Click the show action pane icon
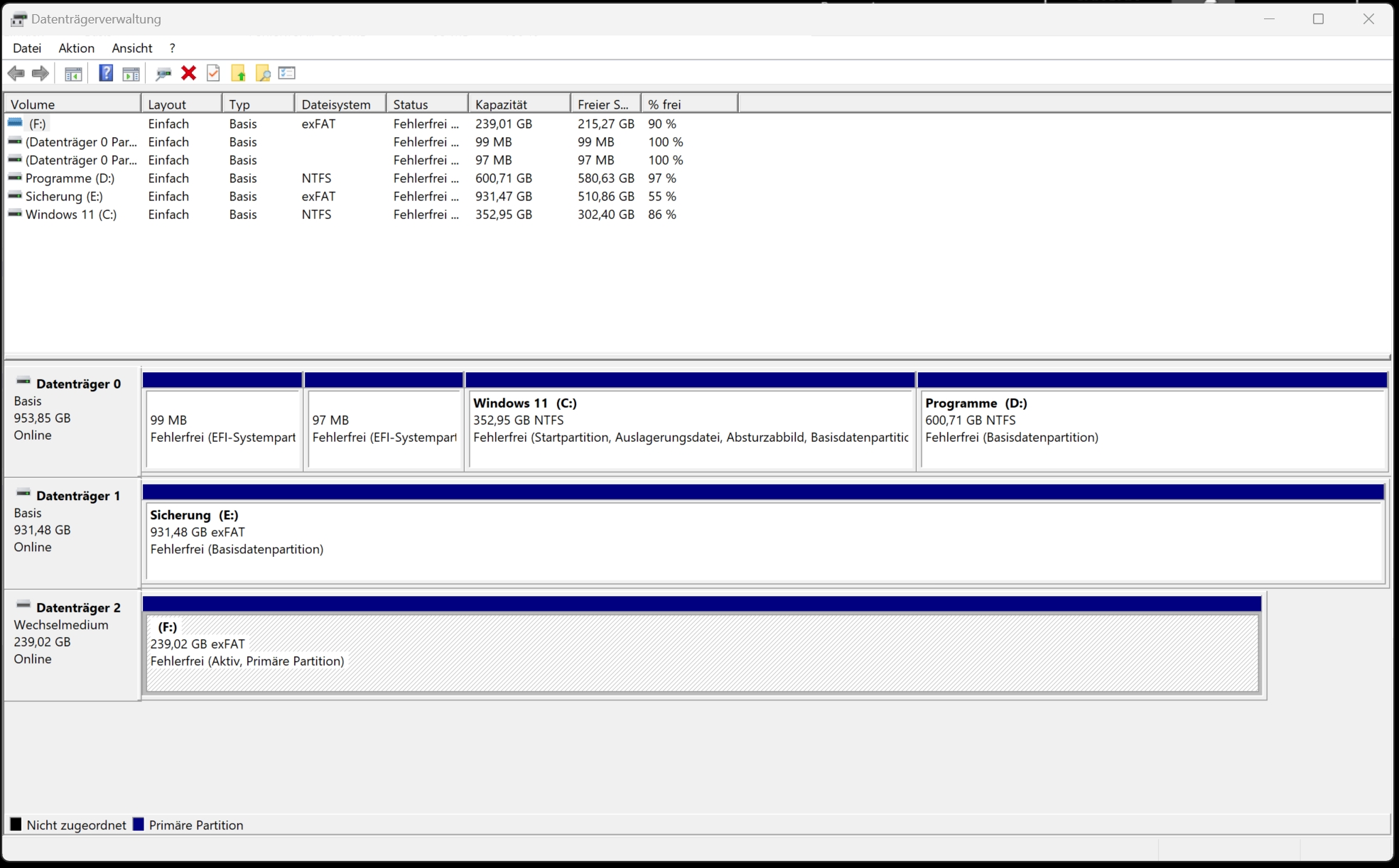Viewport: 1399px width, 868px height. (x=131, y=73)
